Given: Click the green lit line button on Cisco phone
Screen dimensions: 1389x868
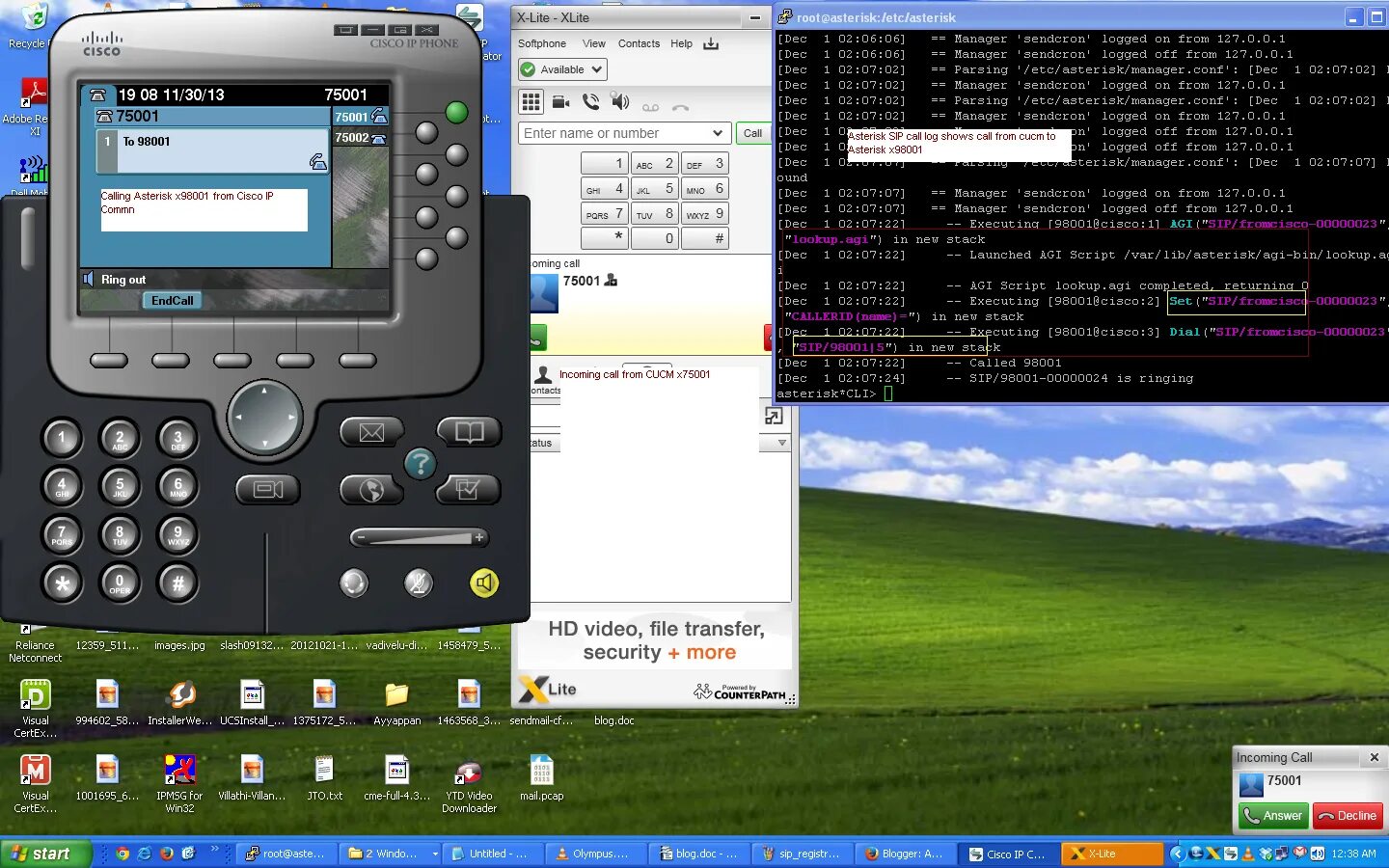Looking at the screenshot, I should [456, 112].
